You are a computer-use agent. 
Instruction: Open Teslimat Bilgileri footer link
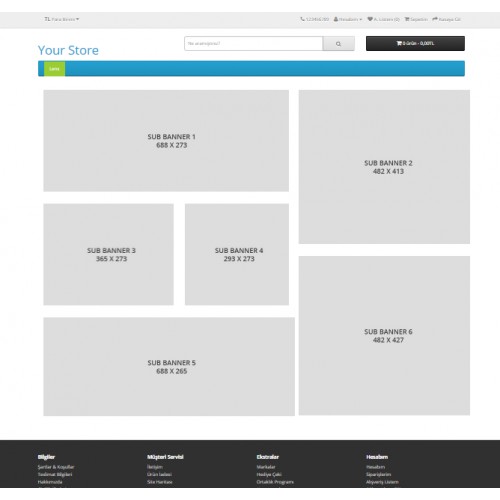pyautogui.click(x=55, y=474)
